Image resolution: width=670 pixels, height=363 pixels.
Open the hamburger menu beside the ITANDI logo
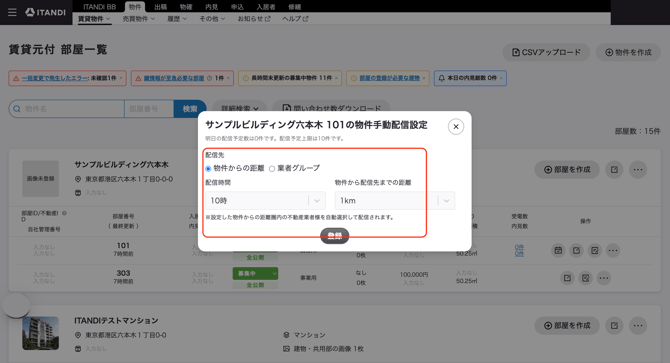tap(12, 12)
